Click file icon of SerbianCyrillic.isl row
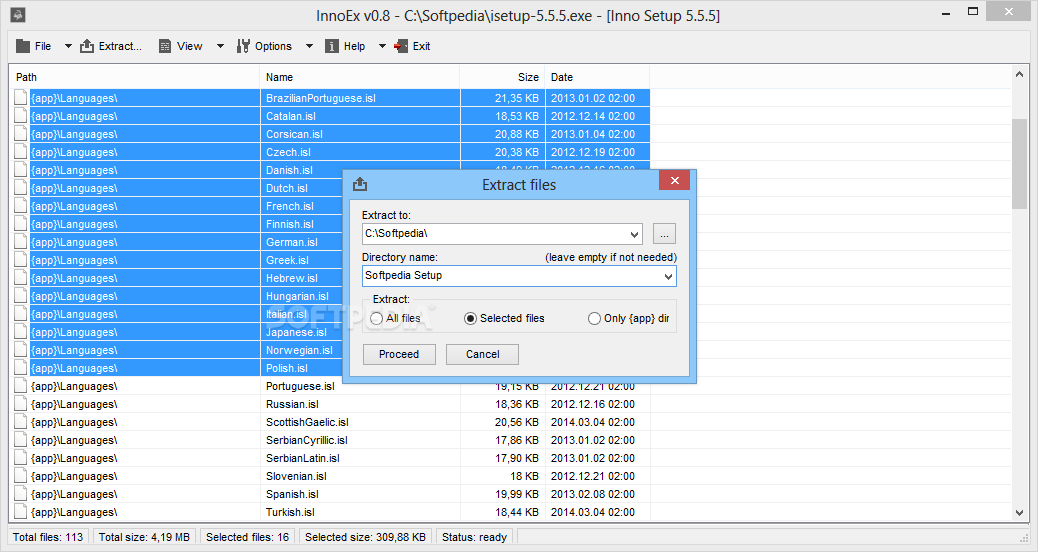Image resolution: width=1038 pixels, height=552 pixels. pyautogui.click(x=21, y=440)
